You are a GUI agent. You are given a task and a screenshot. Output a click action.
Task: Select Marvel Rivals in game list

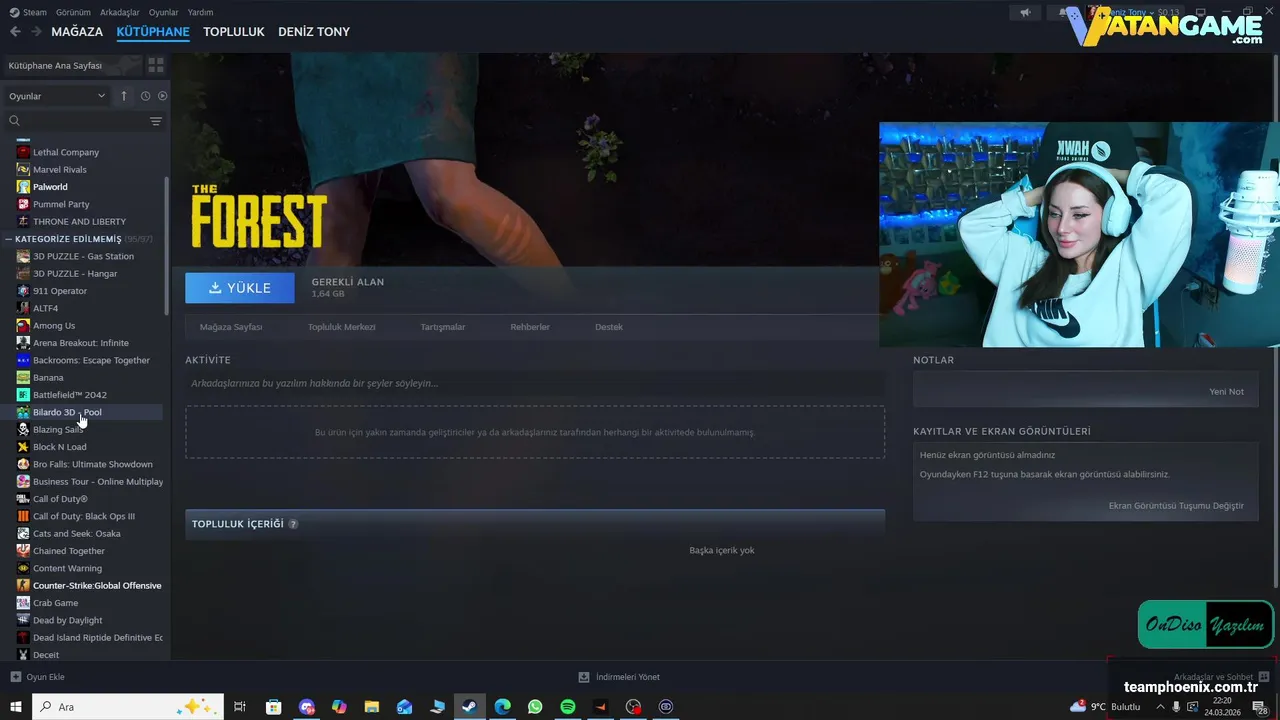point(60,170)
